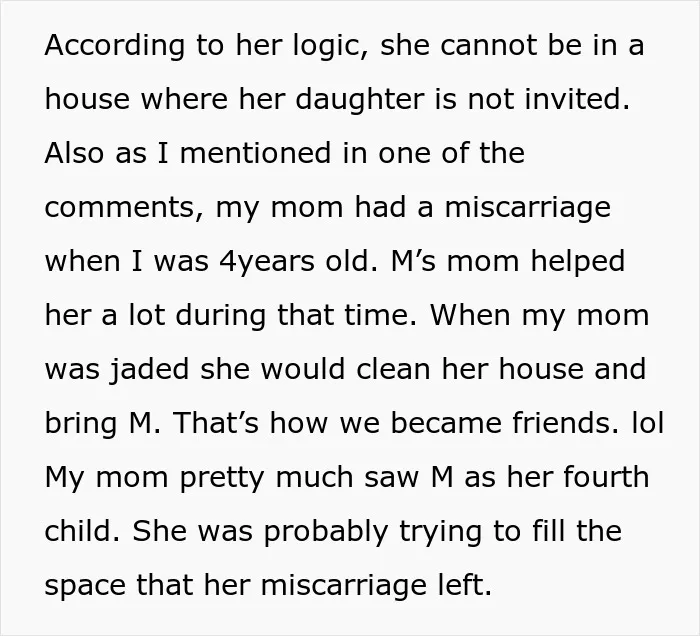The image size is (700, 636).
Task: Click the word "helped" after "M's mom"
Action: tap(577, 262)
